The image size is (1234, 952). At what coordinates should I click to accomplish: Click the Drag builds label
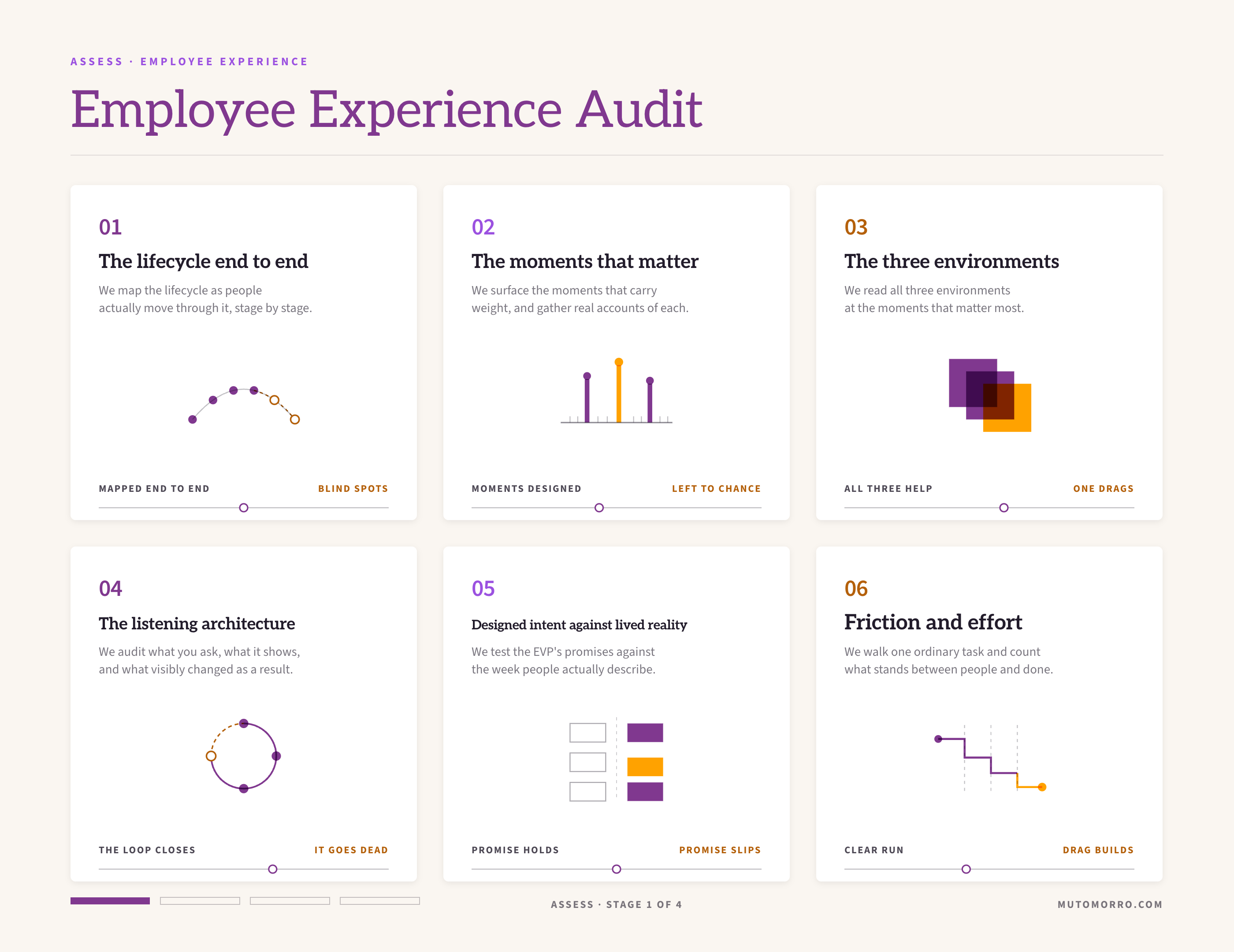(x=1098, y=850)
